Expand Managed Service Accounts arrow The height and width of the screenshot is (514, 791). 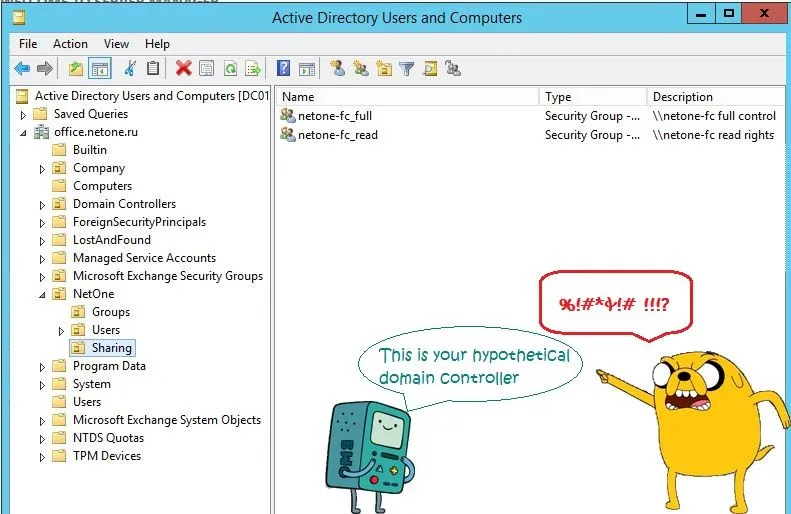coord(42,259)
